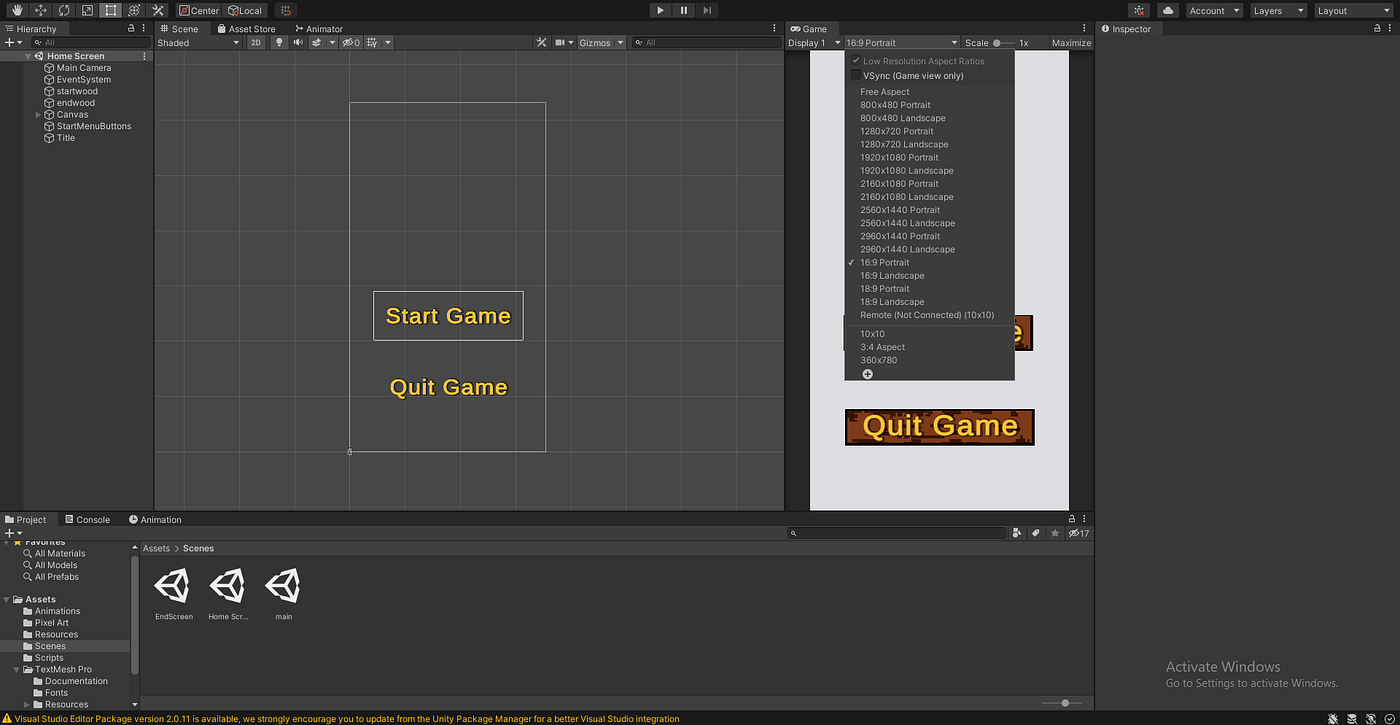Select the Rect tool

pyautogui.click(x=110, y=10)
